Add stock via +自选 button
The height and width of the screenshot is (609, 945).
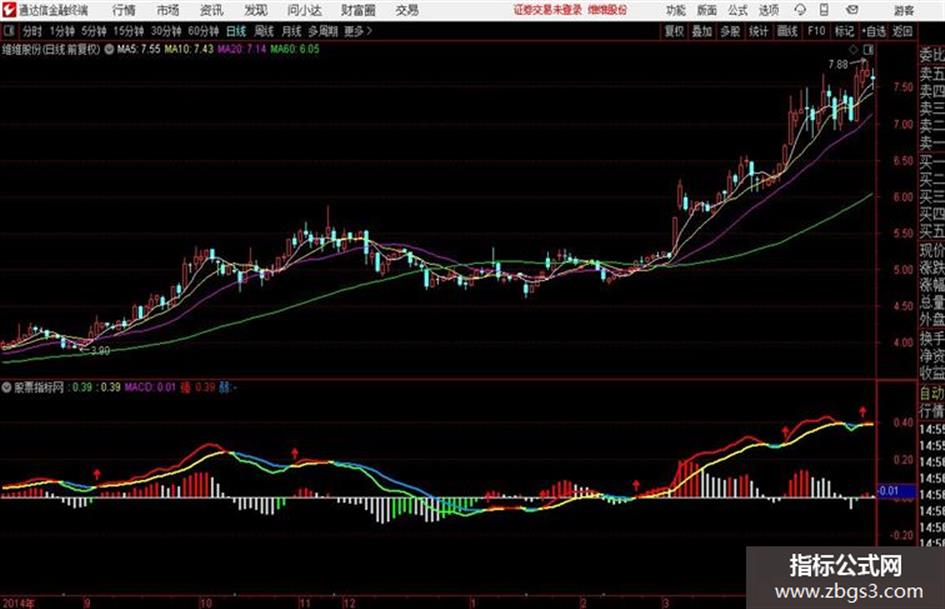pos(873,31)
